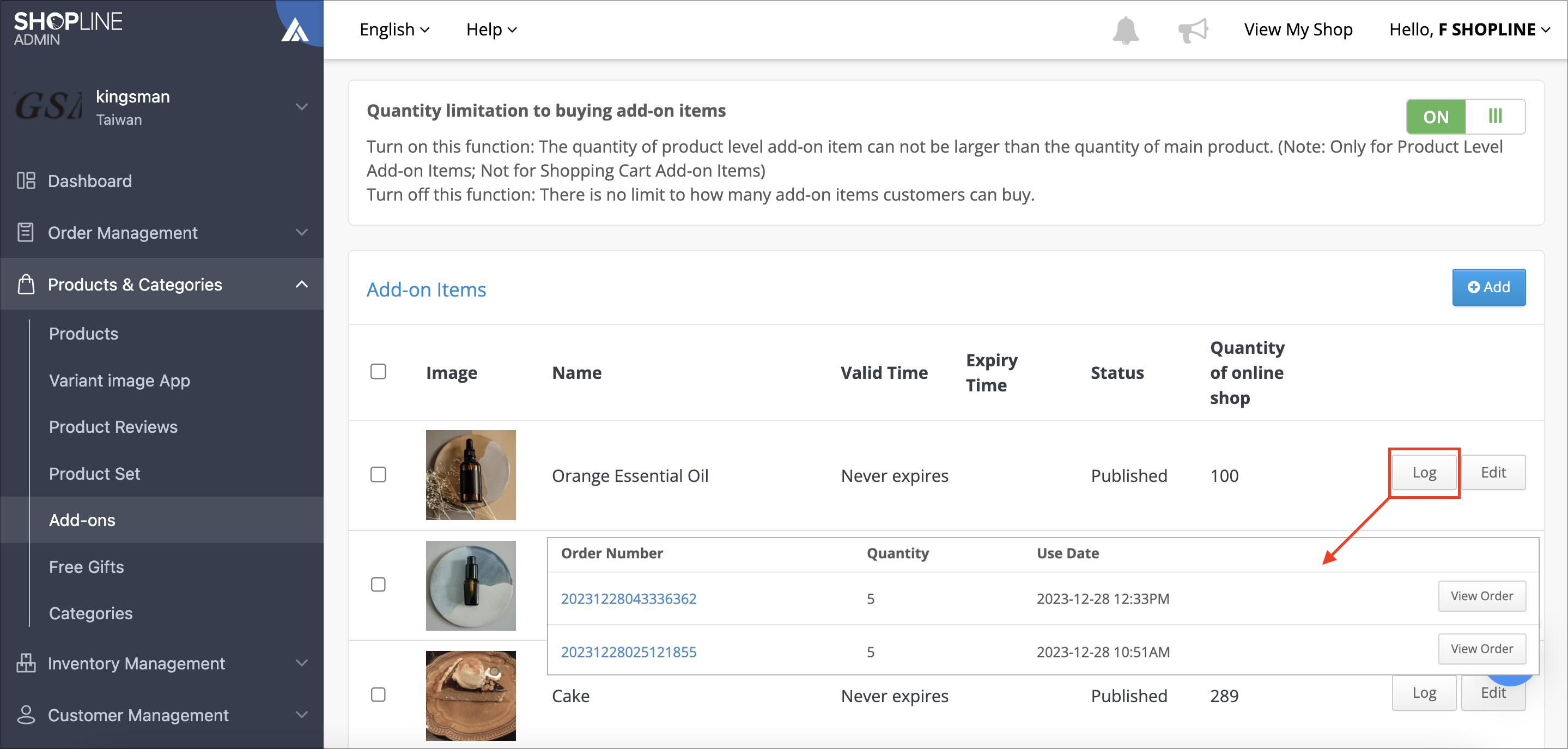Image resolution: width=1568 pixels, height=749 pixels.
Task: Collapse Products & Categories chevron
Action: click(x=301, y=285)
